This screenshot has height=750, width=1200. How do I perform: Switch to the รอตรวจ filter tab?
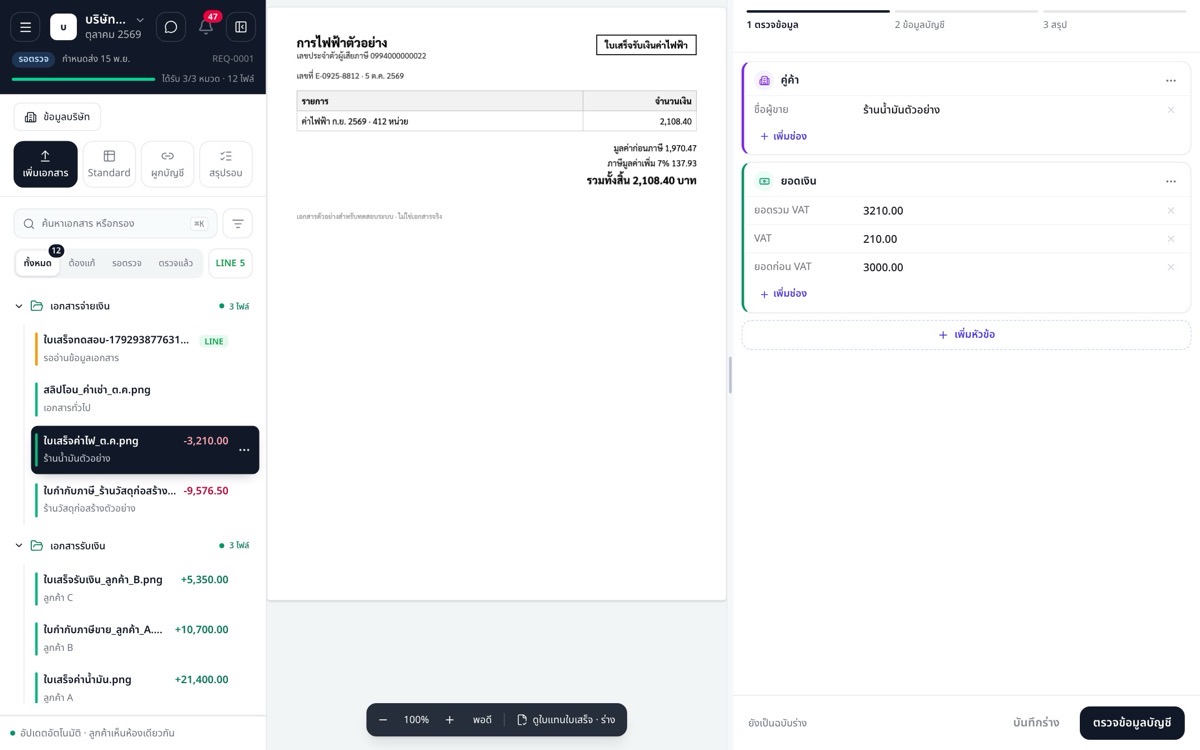[x=126, y=263]
